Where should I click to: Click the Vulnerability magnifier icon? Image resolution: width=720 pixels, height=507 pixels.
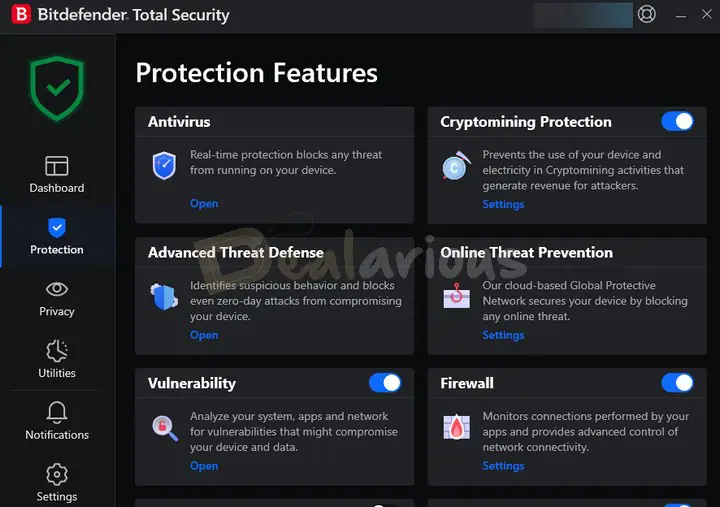[x=164, y=428]
